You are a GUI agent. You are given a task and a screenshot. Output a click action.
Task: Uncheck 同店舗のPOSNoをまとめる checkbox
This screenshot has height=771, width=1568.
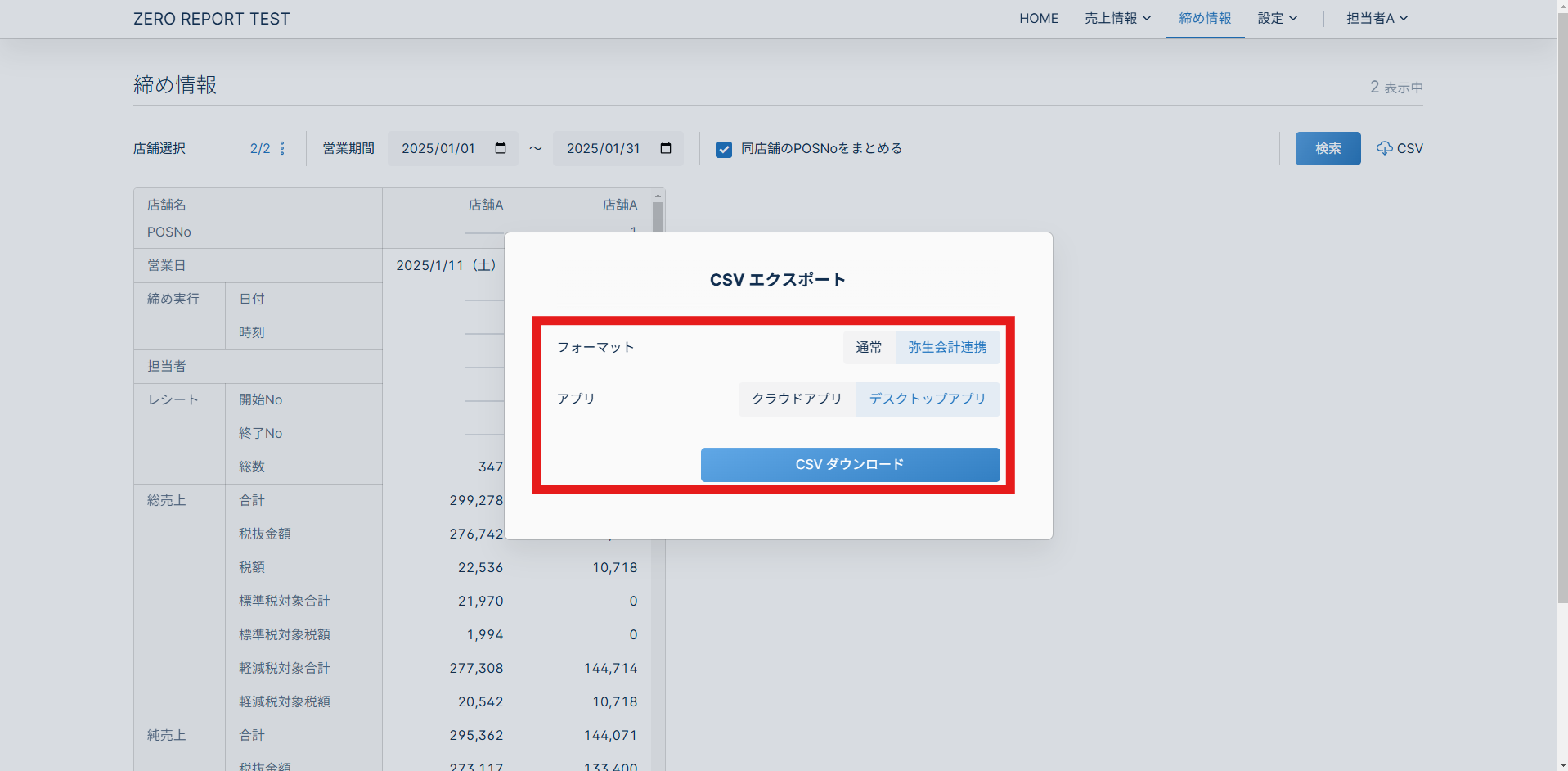723,149
